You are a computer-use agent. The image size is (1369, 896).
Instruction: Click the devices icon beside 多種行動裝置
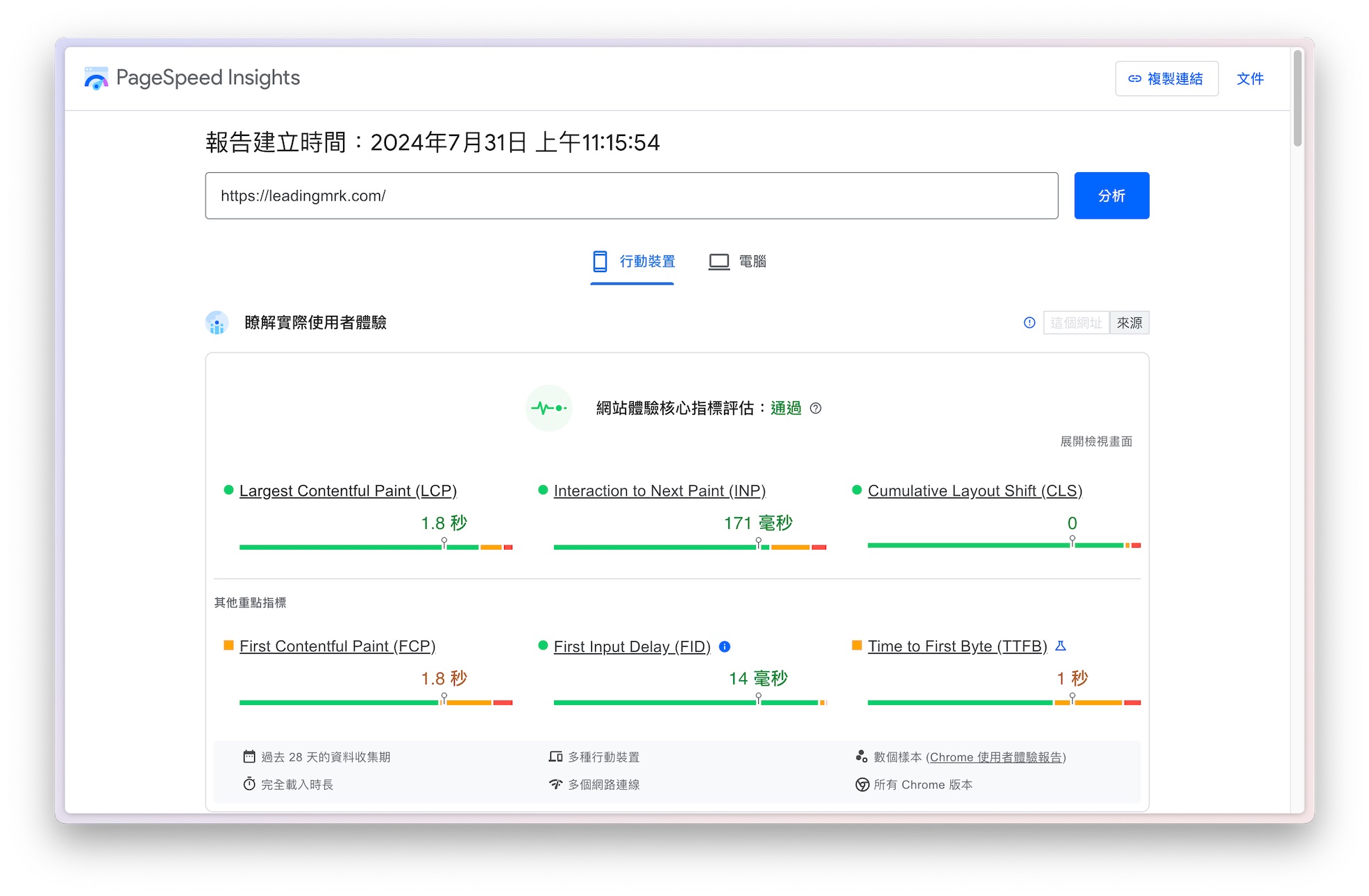point(555,756)
